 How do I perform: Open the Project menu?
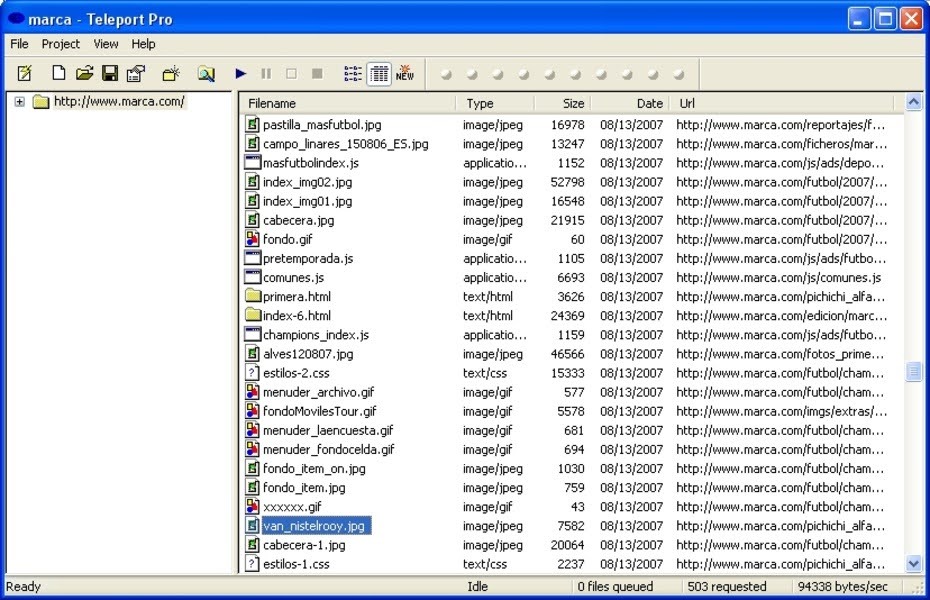coord(60,44)
